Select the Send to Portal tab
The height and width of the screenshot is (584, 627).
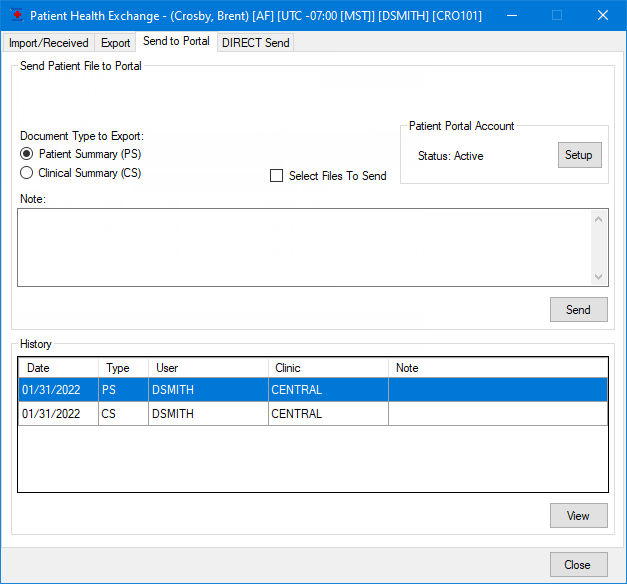point(176,41)
